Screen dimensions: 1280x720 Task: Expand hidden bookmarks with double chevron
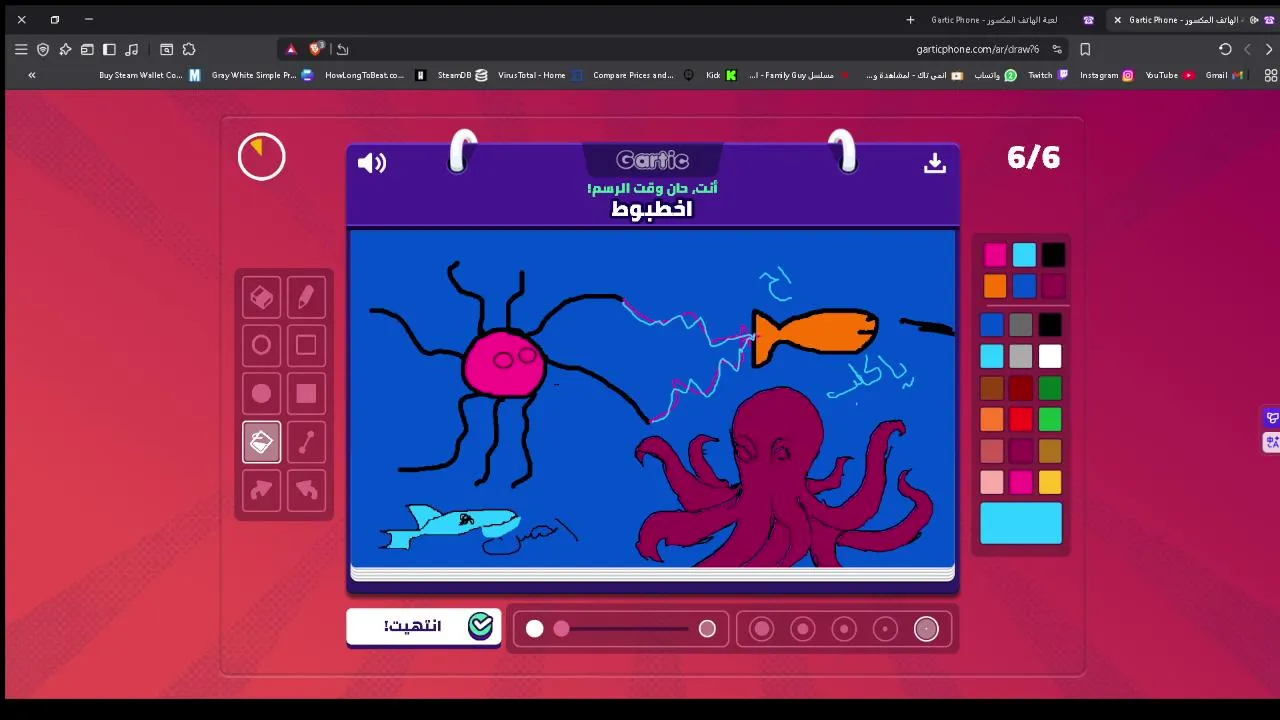pos(32,75)
